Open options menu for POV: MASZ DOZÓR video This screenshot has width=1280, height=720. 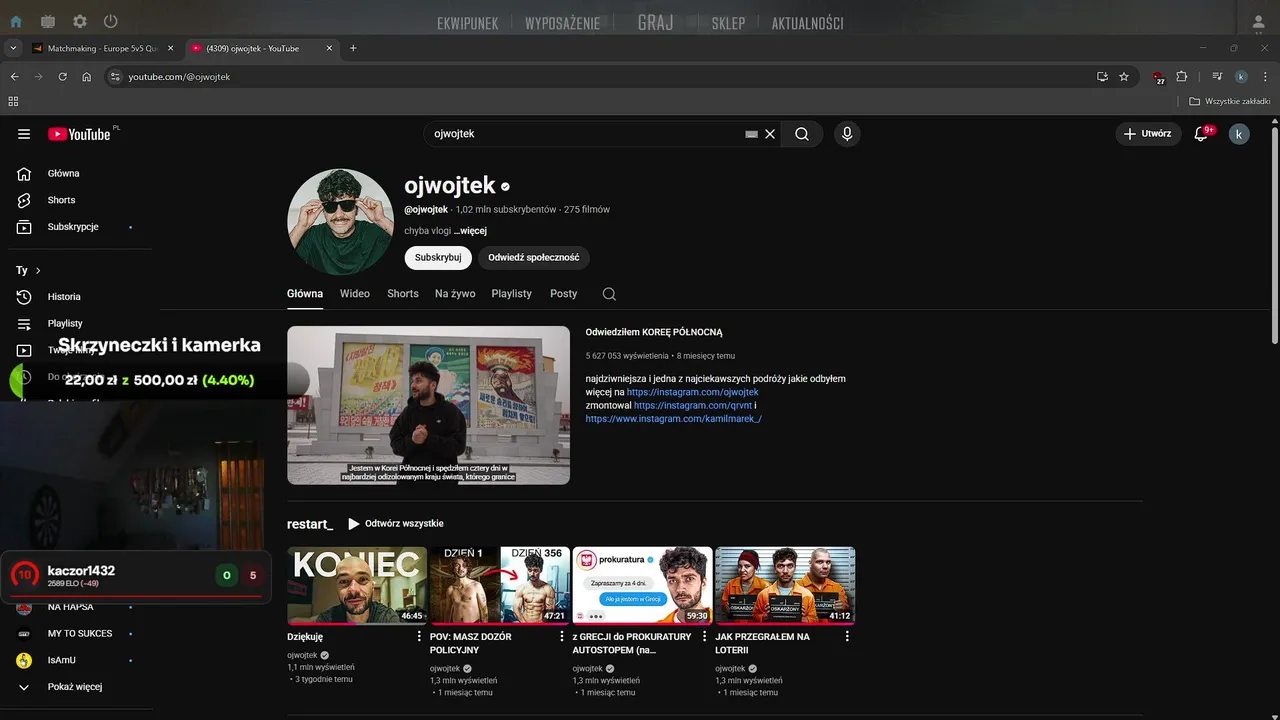(562, 637)
